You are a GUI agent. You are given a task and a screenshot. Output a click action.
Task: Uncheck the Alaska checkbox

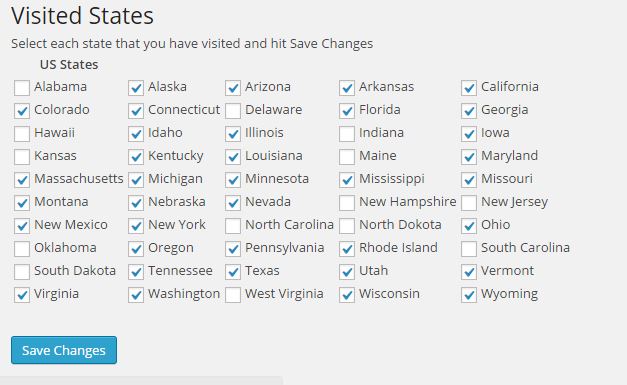click(x=136, y=88)
